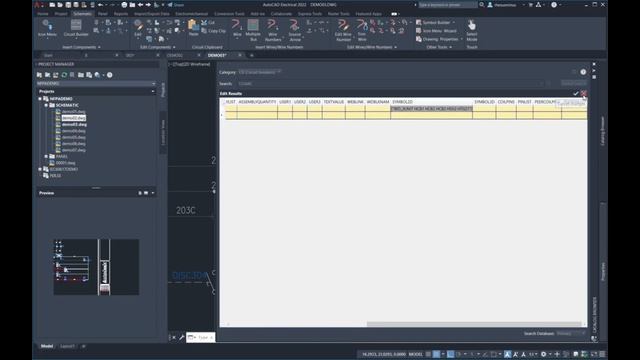Expand the PANEL folder node
This screenshot has height=360, width=640.
46,156
